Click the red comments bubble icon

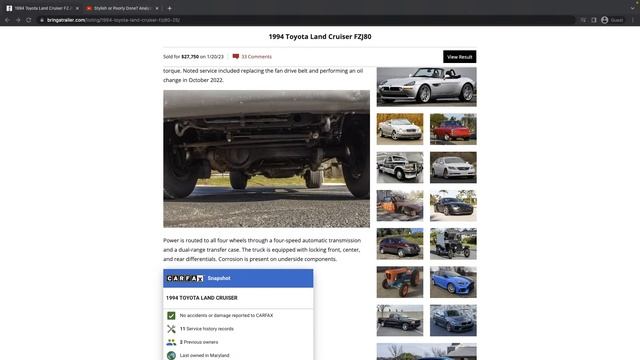pyautogui.click(x=236, y=56)
